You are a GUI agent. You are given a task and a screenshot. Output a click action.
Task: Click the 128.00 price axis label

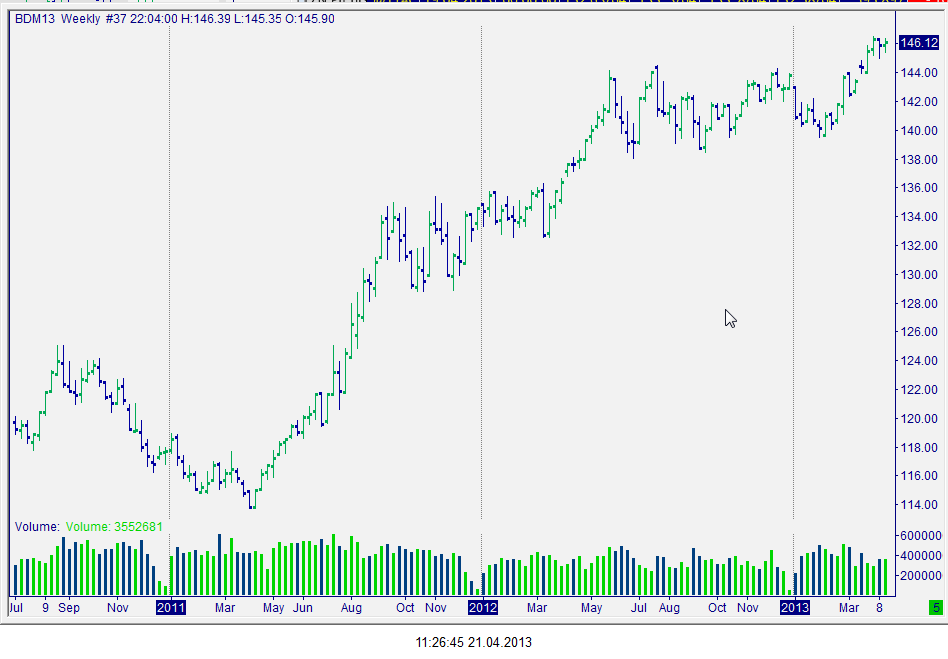pyautogui.click(x=919, y=304)
